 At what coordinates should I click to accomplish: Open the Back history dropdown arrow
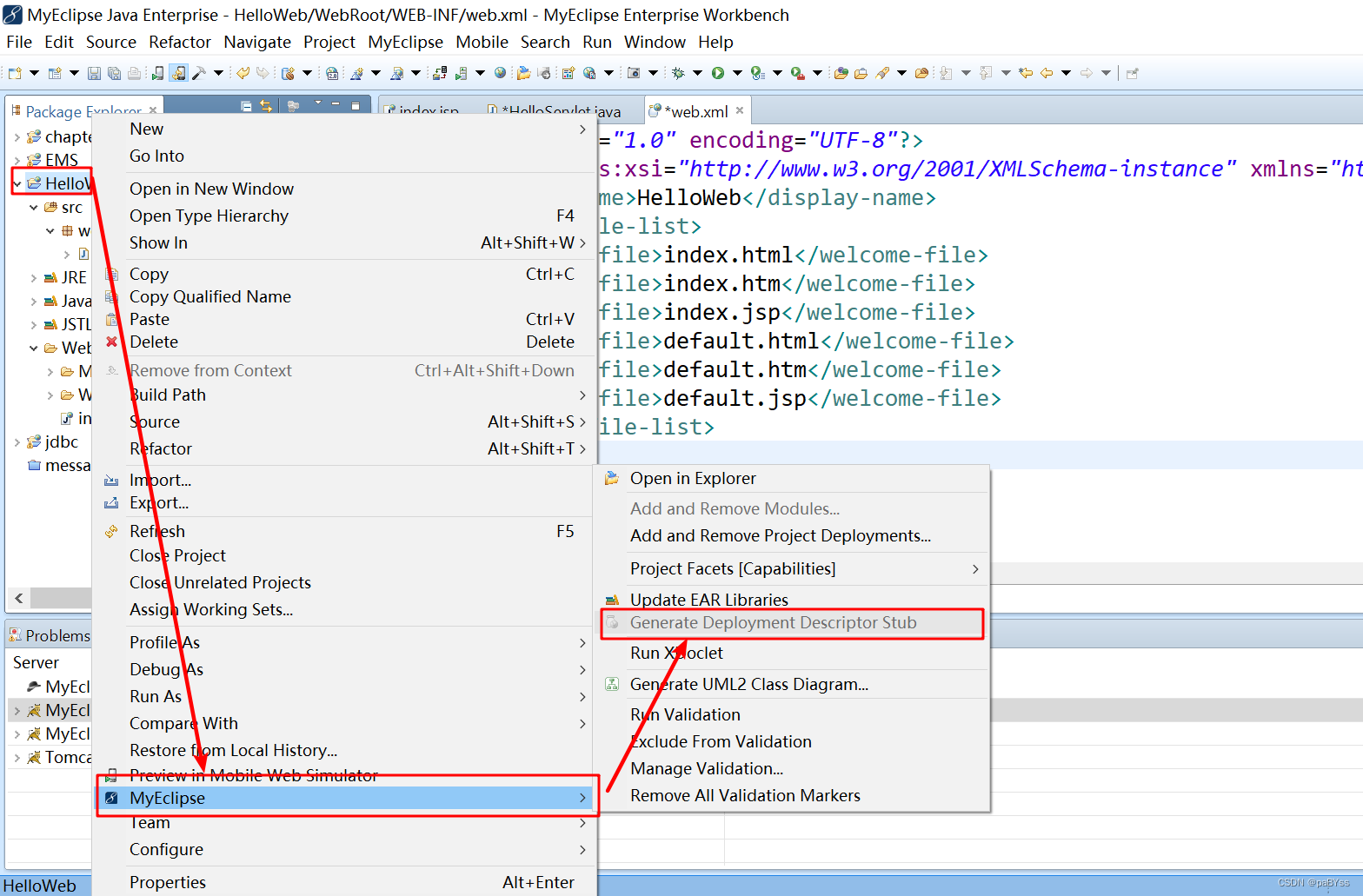click(1067, 73)
